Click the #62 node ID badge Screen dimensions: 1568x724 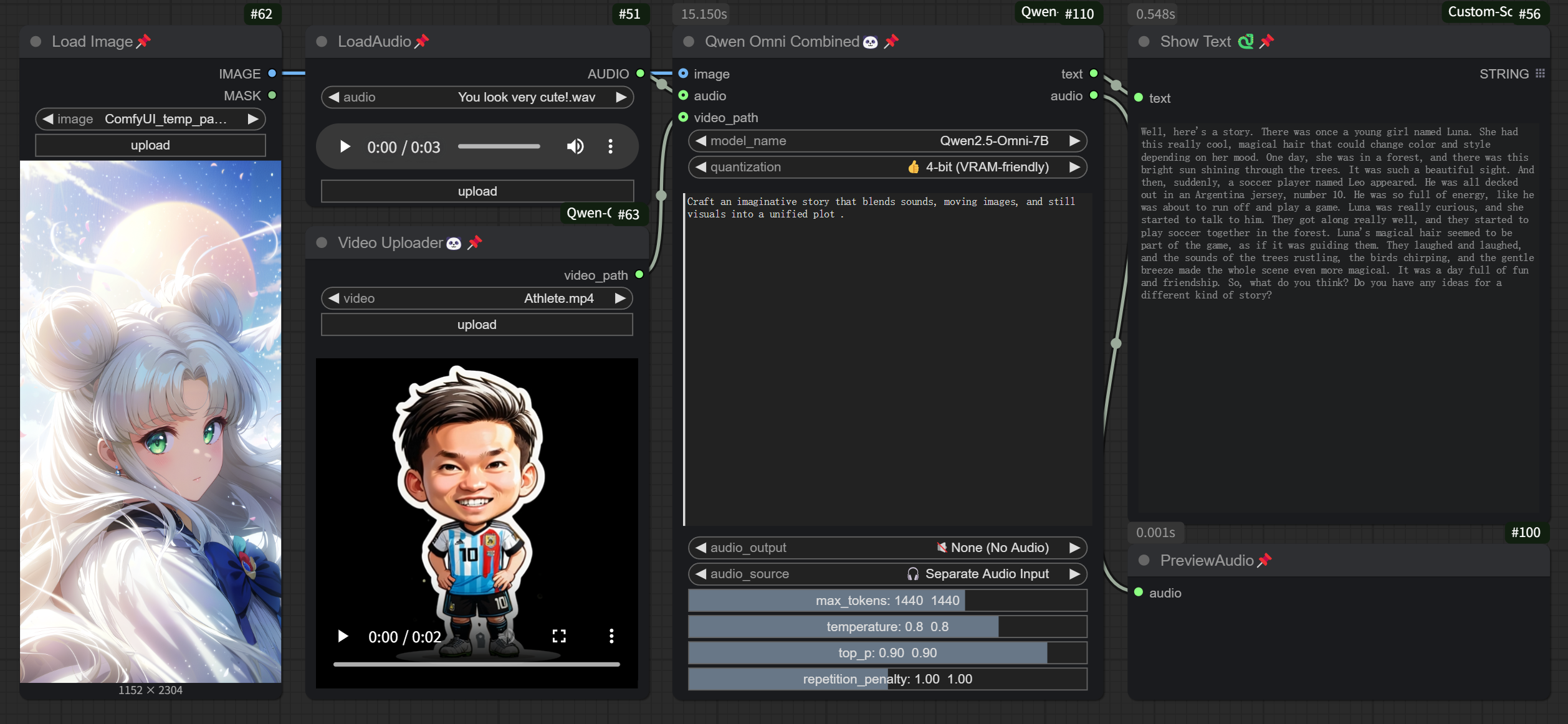[x=261, y=14]
